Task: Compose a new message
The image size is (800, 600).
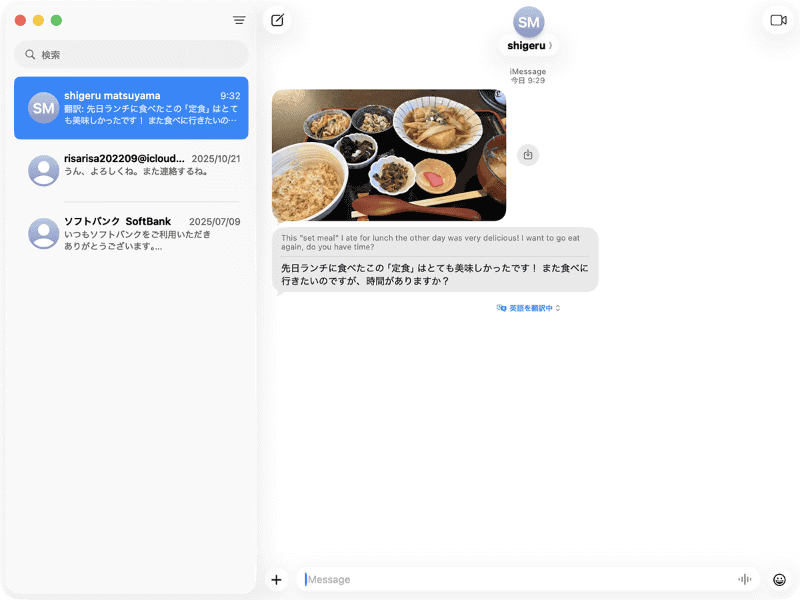Action: (x=277, y=19)
